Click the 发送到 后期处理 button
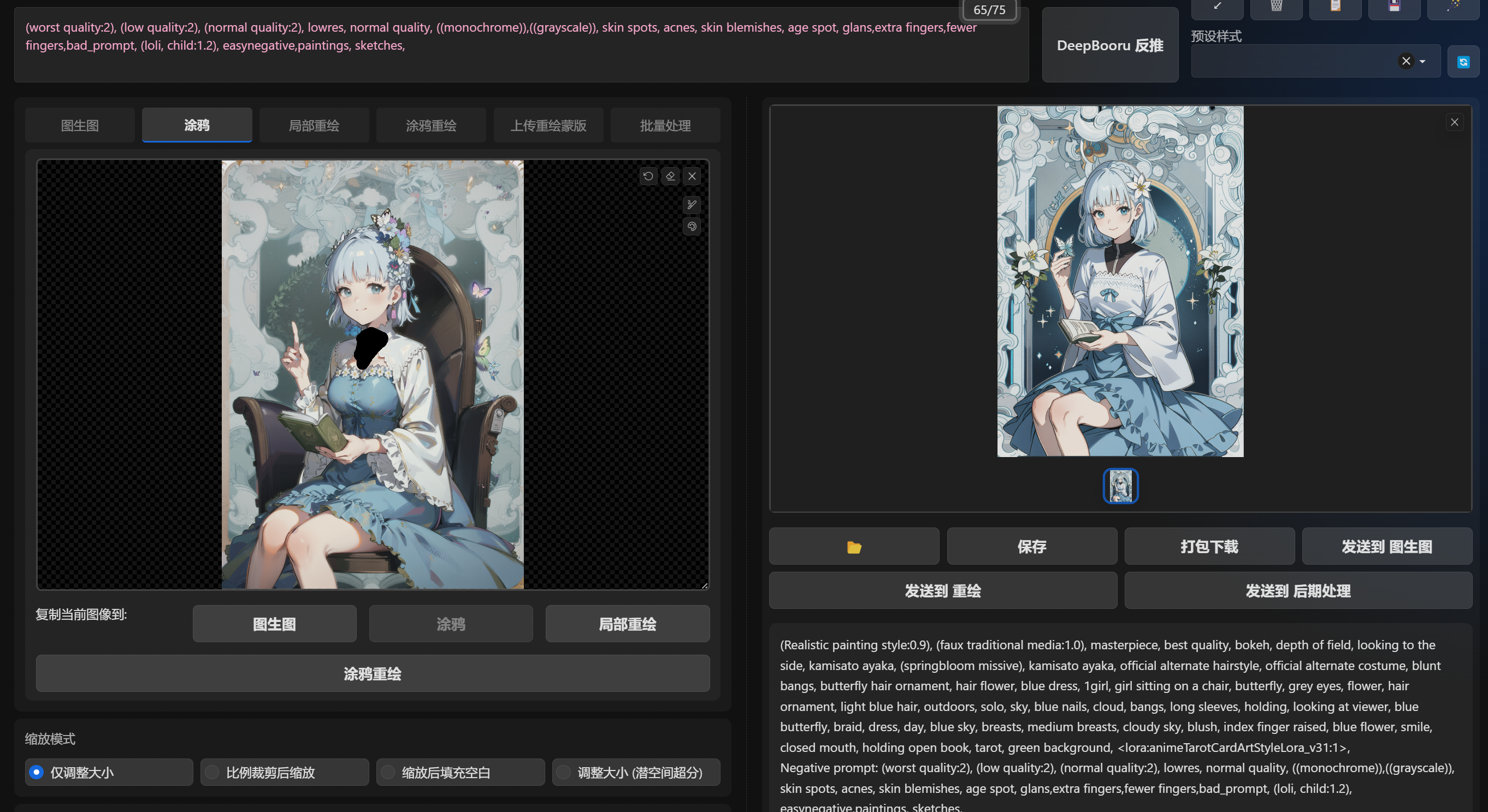The height and width of the screenshot is (812, 1488). 1298,591
